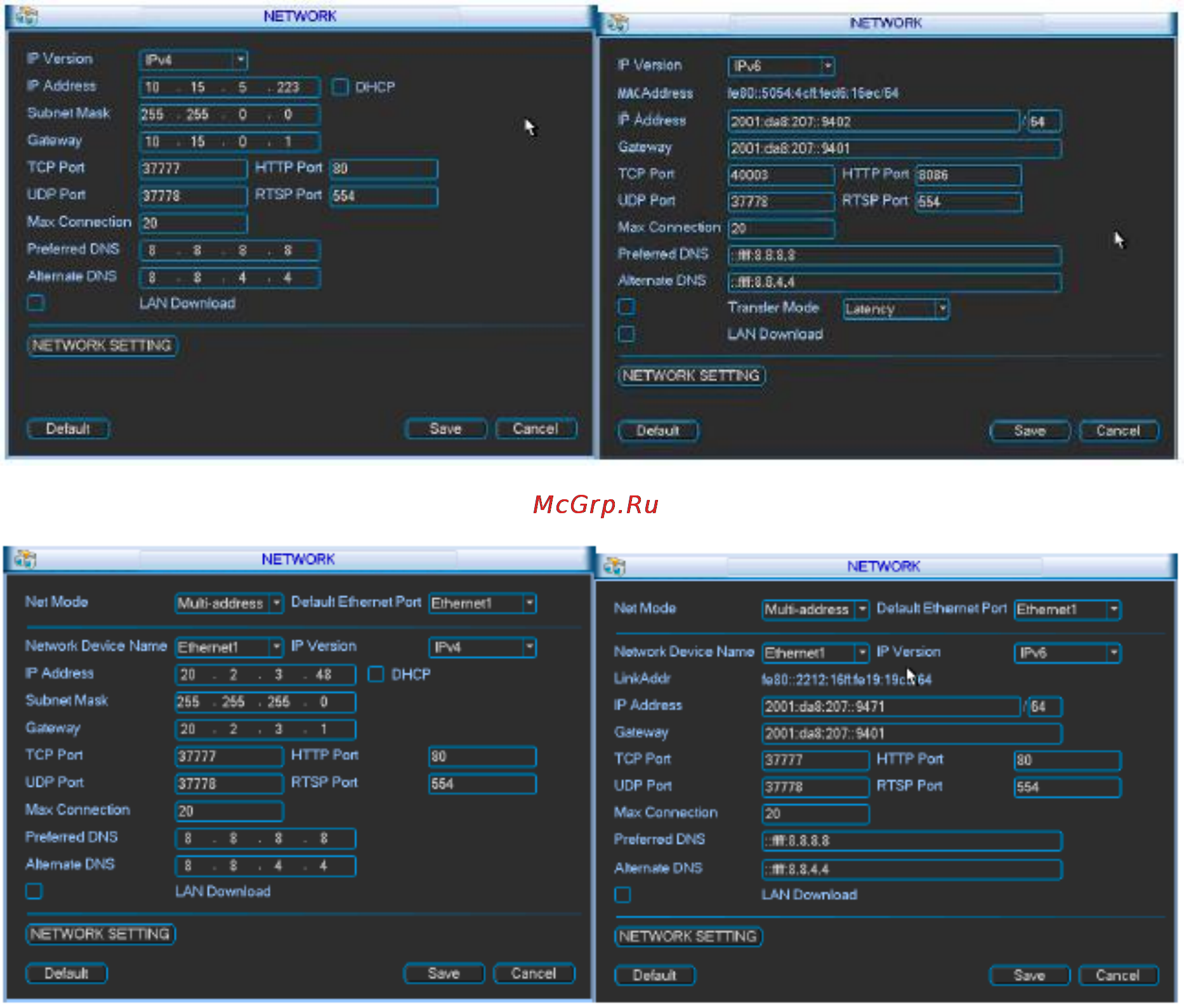Click the TCP Port field showing 40003

click(781, 175)
